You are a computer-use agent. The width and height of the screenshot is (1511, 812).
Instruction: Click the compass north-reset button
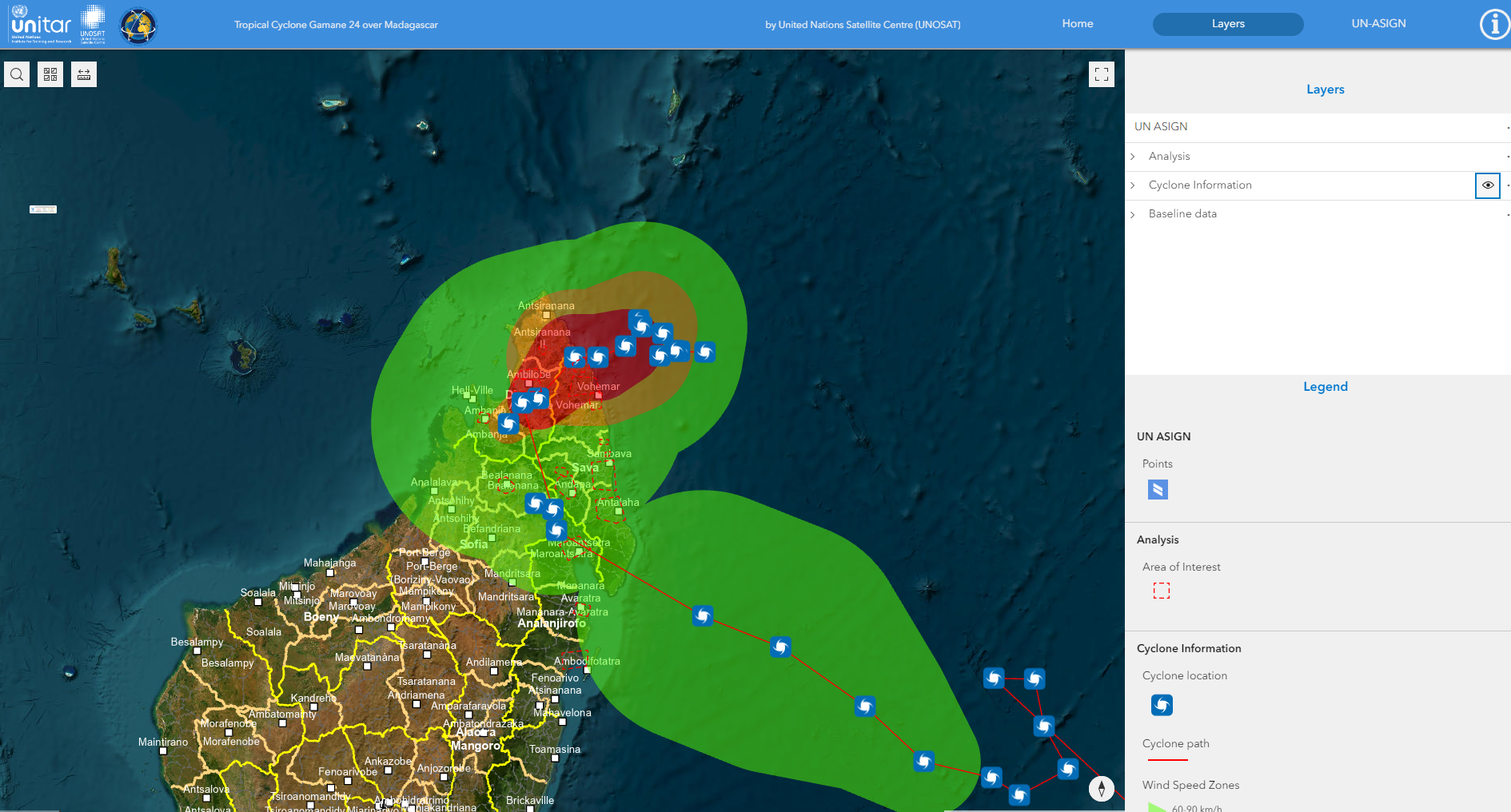pos(1101,789)
